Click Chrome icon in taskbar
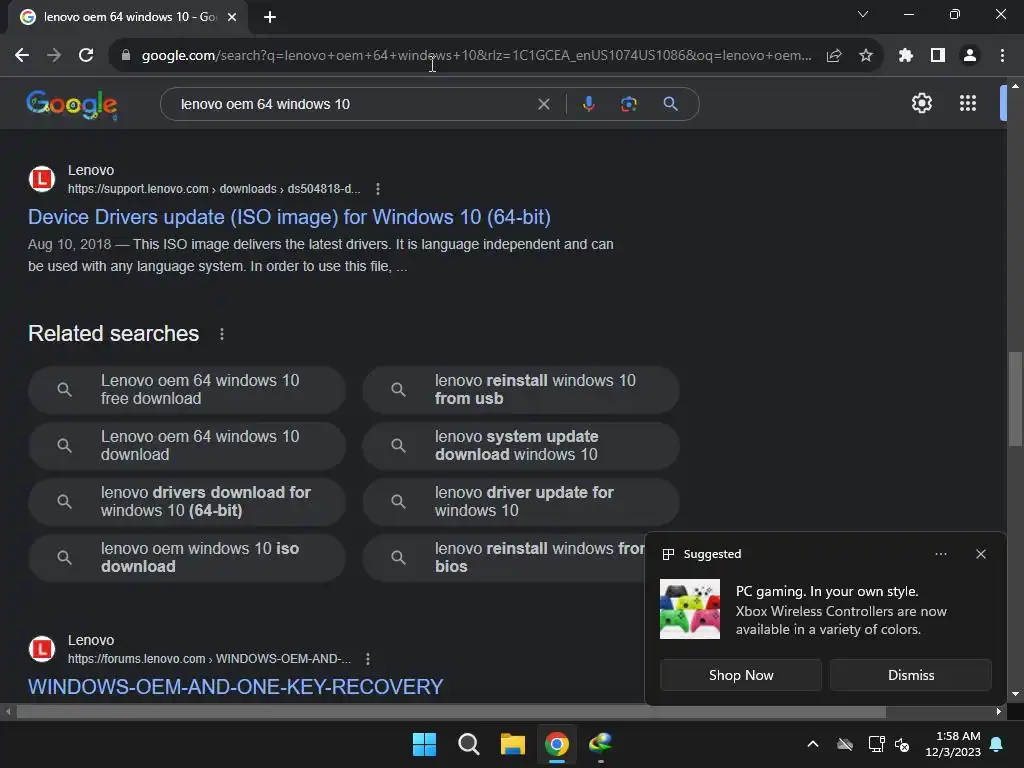The image size is (1024, 768). 556,744
